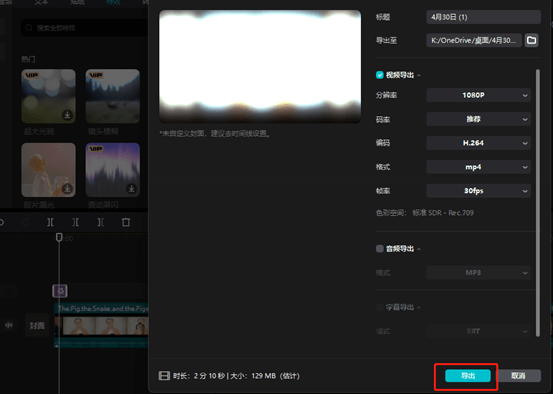Click the 分辨率 label
This screenshot has width=553, height=394.
click(387, 95)
